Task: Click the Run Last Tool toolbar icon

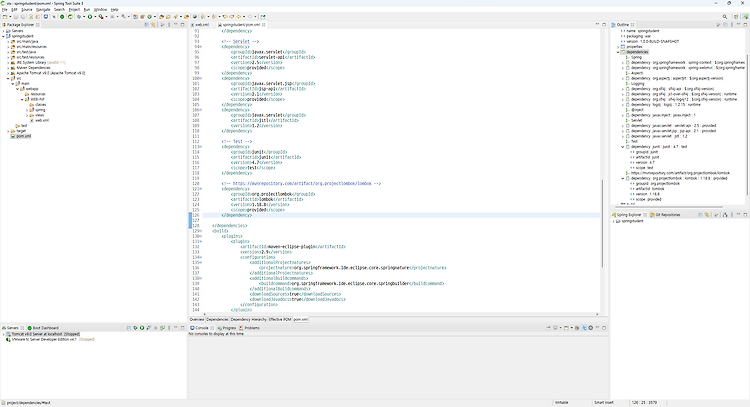Action: point(101,17)
